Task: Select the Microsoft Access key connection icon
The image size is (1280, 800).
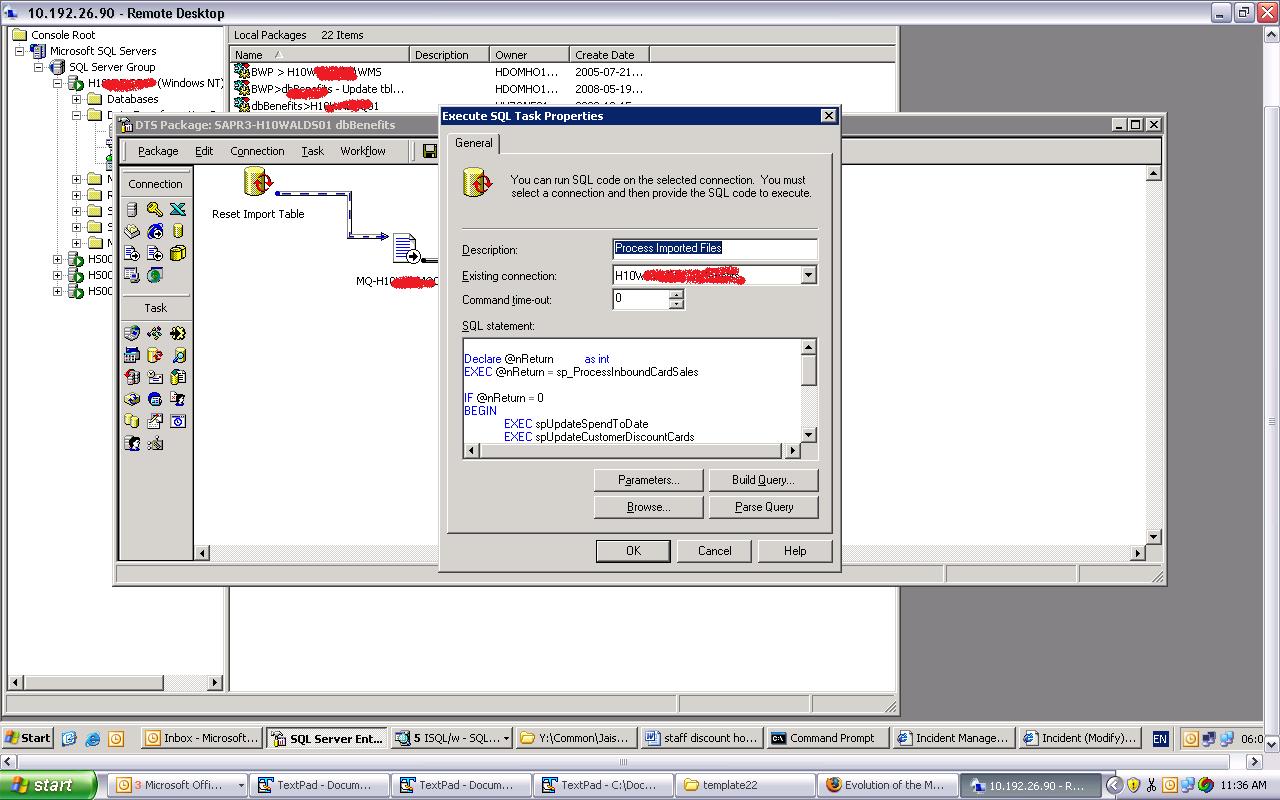Action: (x=155, y=209)
